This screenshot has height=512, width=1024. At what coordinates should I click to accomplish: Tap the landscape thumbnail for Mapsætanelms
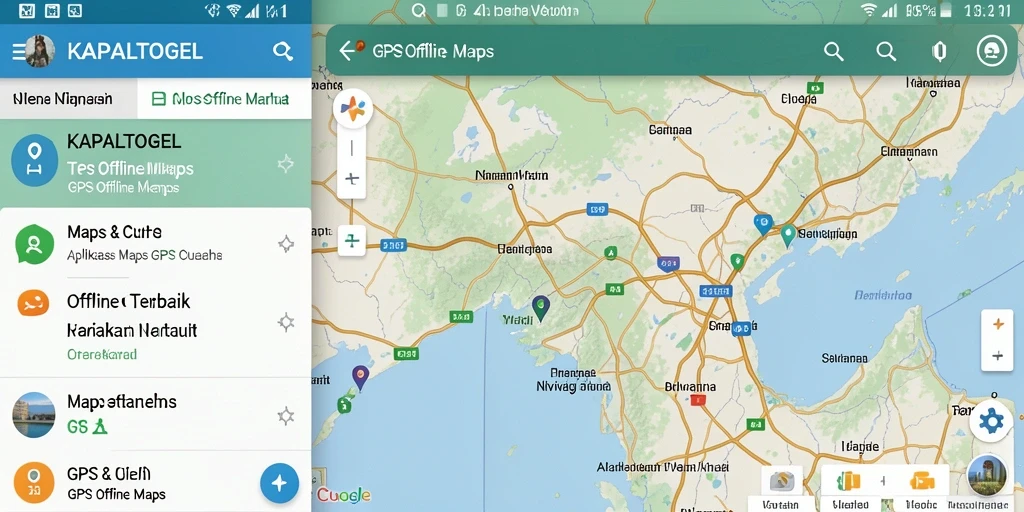coord(34,415)
